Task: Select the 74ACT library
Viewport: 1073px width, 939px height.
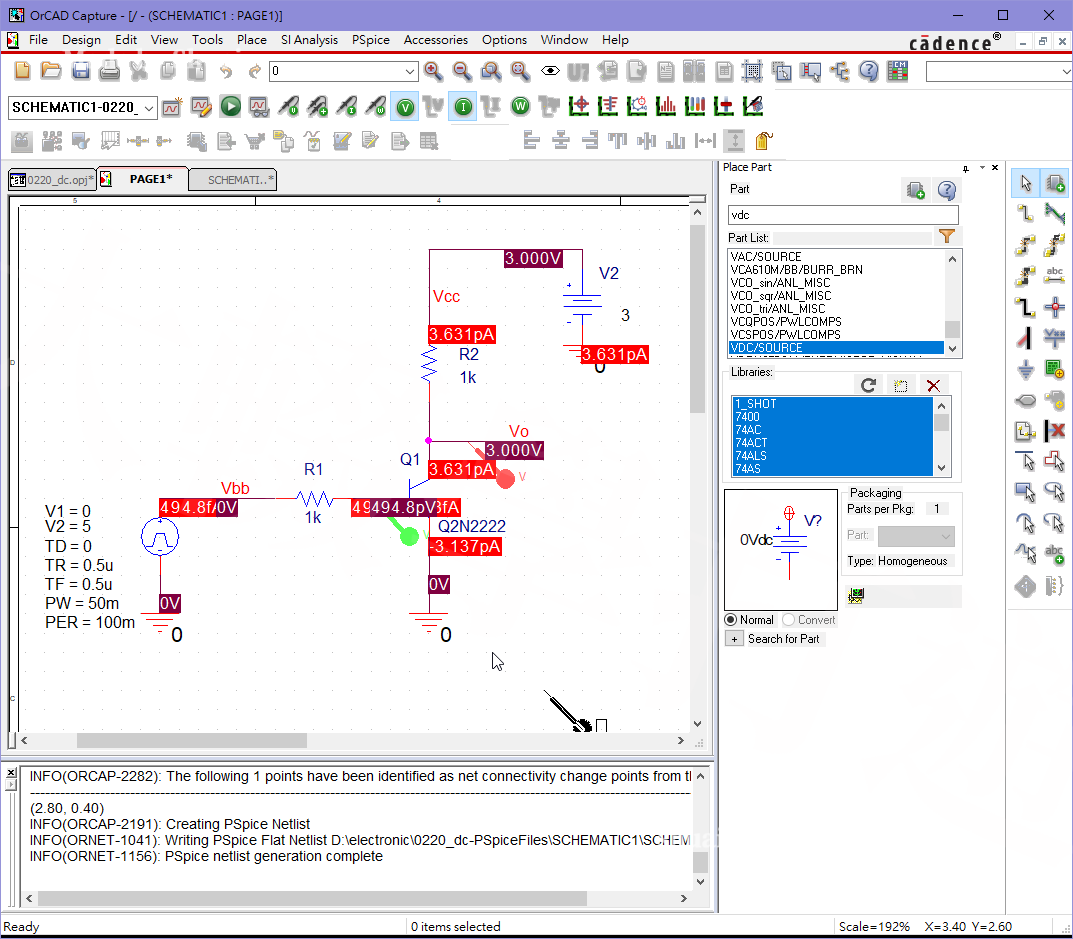Action: point(832,443)
